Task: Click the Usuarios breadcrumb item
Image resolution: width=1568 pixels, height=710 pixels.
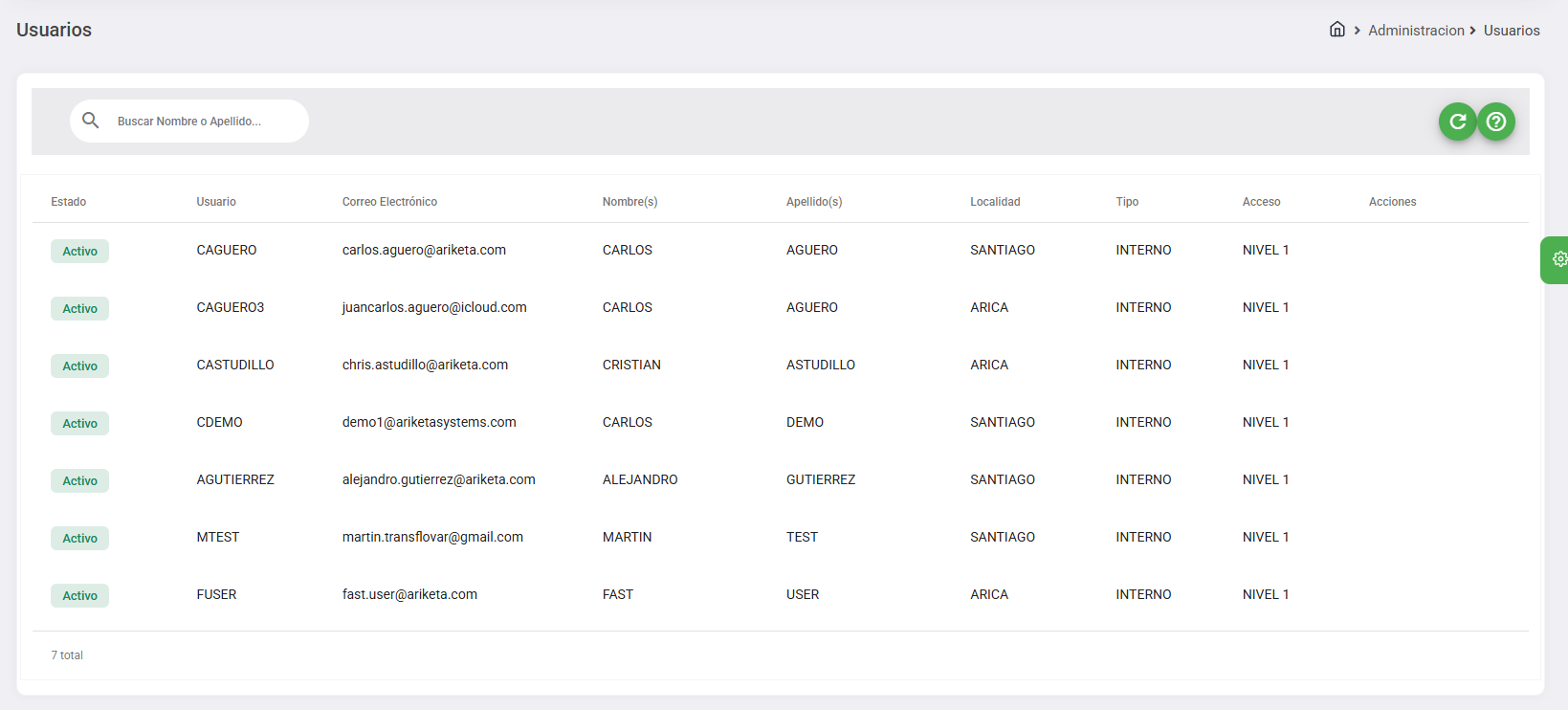Action: [x=1512, y=31]
